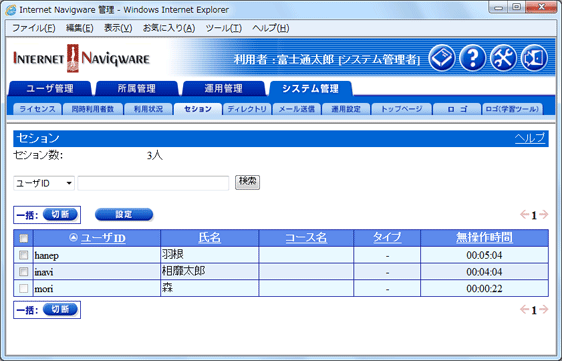Click page number 1 below table

tap(534, 310)
